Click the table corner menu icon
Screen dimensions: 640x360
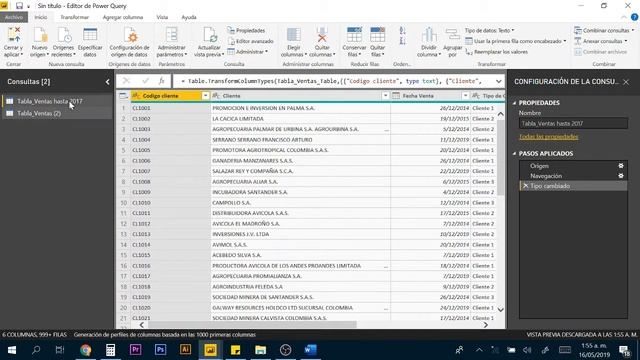pos(123,96)
